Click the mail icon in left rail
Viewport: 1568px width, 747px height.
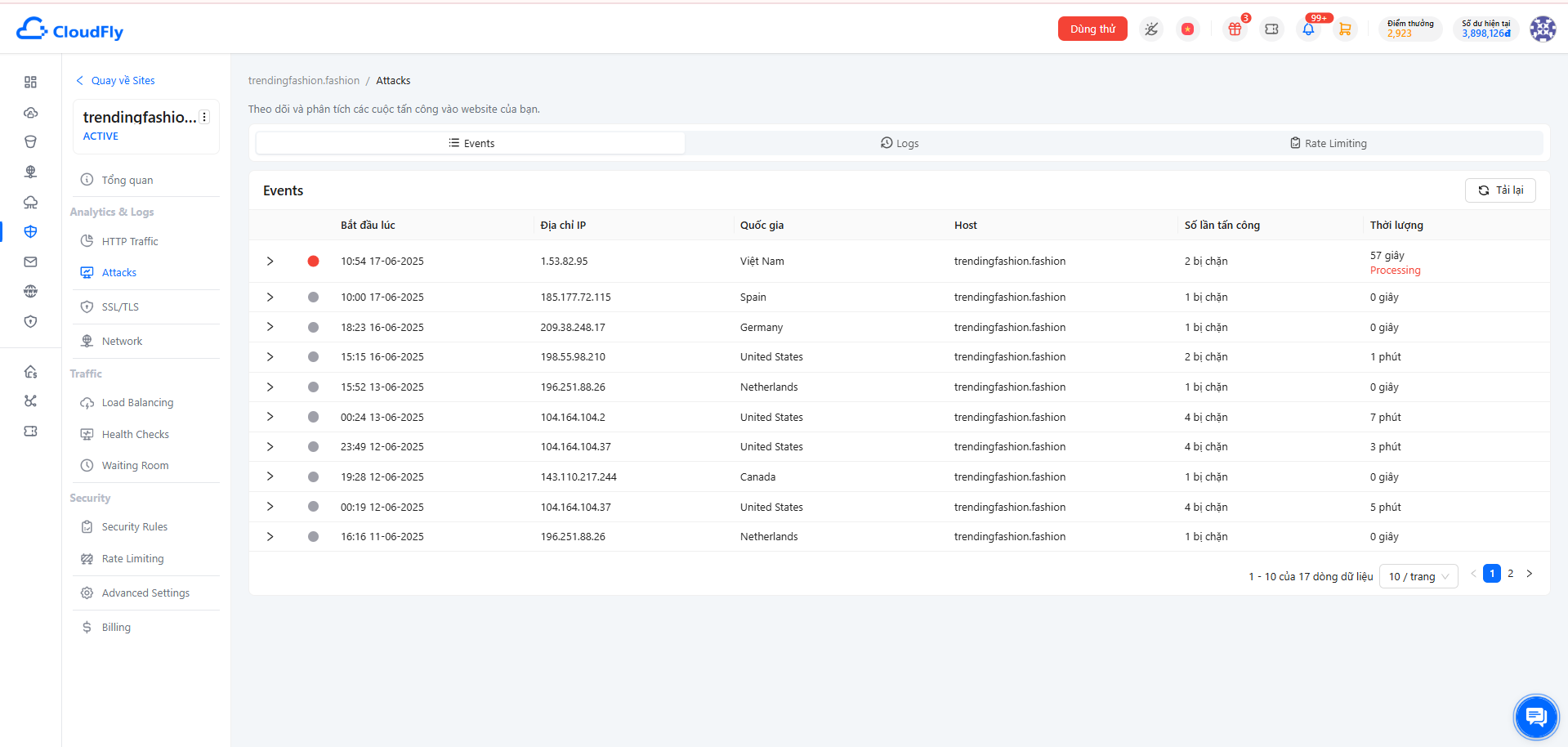[x=31, y=262]
